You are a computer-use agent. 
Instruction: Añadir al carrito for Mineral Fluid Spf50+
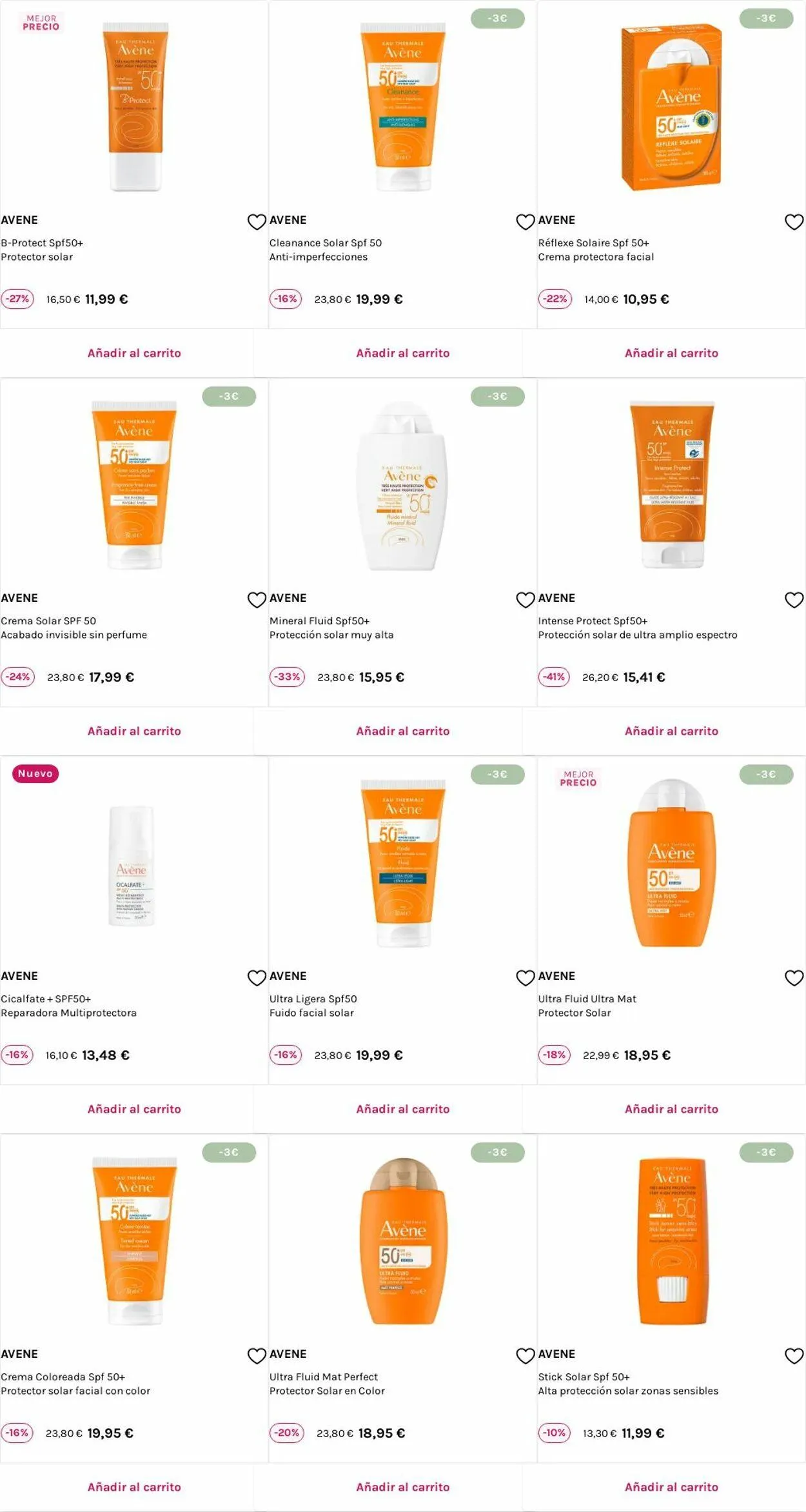[x=403, y=731]
